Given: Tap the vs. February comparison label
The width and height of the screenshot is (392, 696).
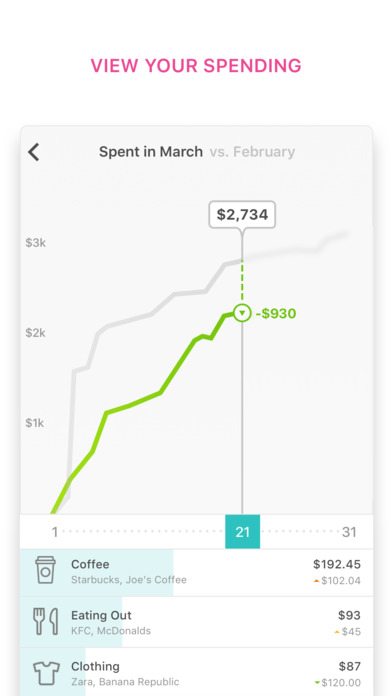Looking at the screenshot, I should [x=252, y=152].
